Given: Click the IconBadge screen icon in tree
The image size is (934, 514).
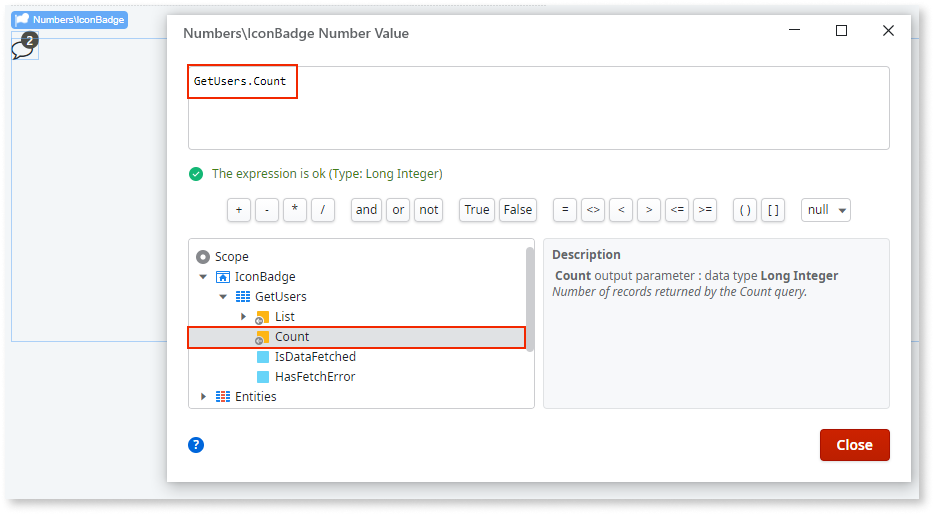Looking at the screenshot, I should click(x=223, y=277).
